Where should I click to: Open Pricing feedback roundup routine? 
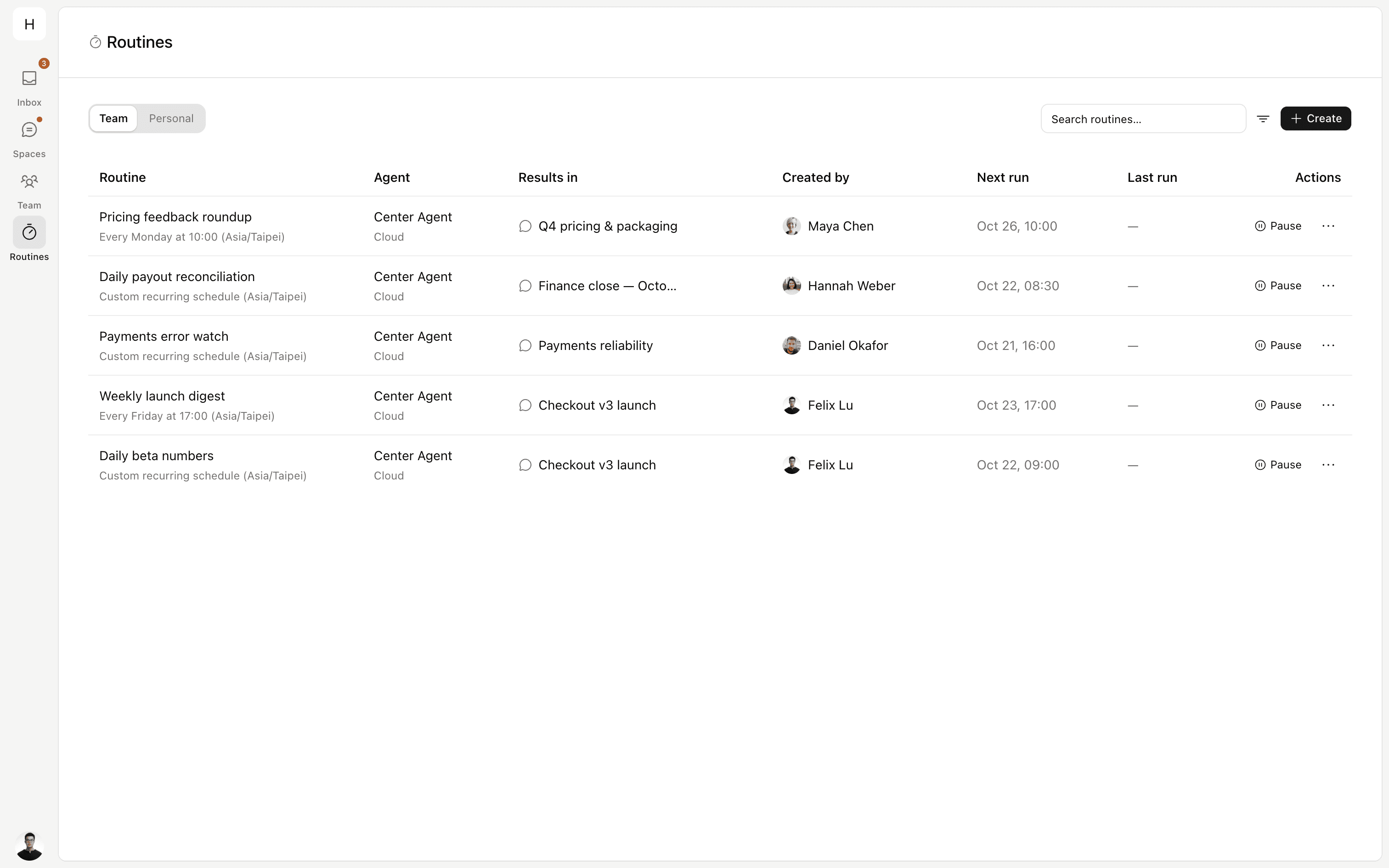[175, 217]
